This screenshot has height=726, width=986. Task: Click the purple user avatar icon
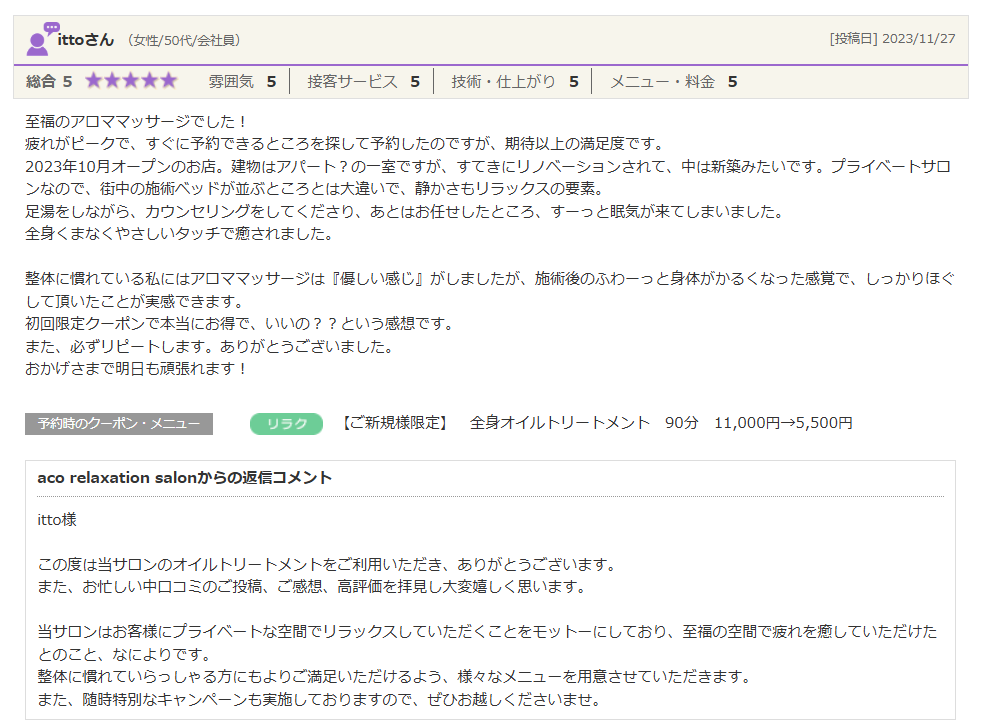[x=41, y=39]
